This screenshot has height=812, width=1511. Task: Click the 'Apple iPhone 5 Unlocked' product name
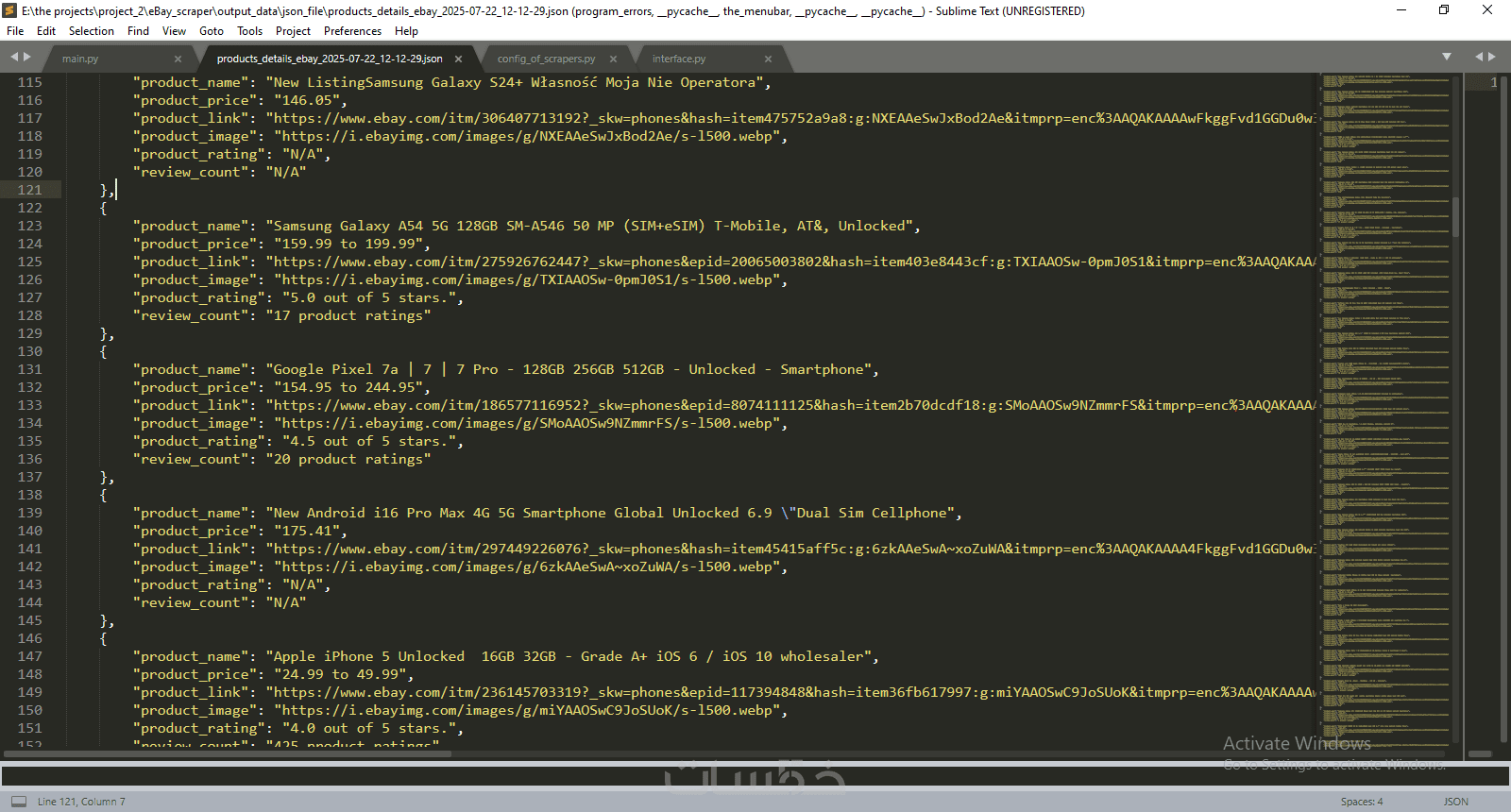click(569, 656)
